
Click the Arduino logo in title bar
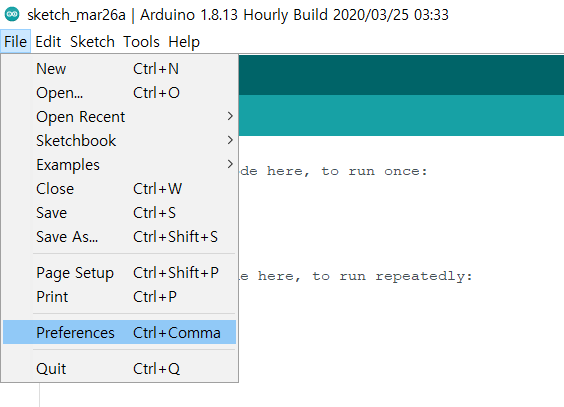coord(12,14)
